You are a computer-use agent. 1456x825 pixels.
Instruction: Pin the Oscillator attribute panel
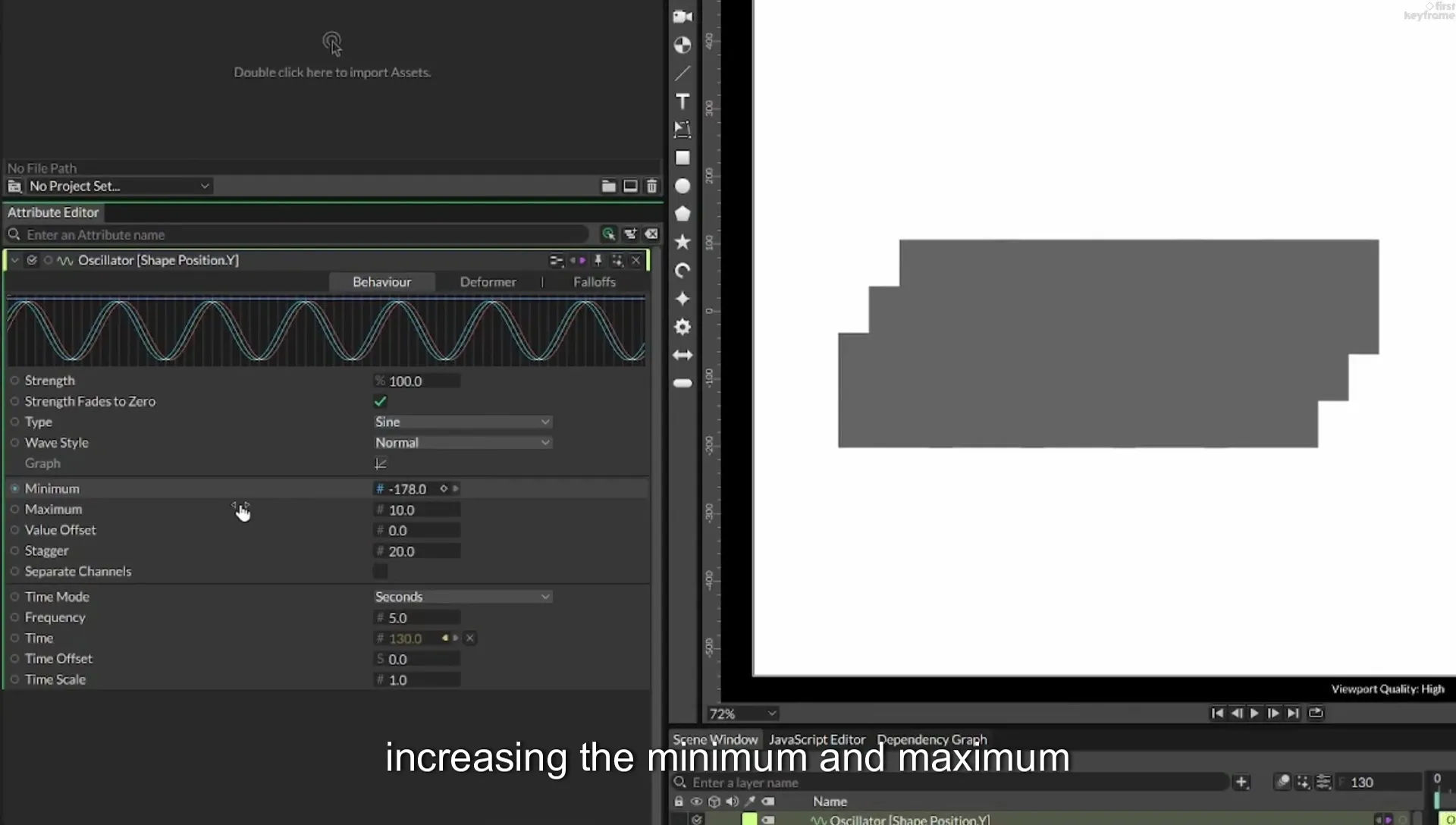tap(598, 261)
